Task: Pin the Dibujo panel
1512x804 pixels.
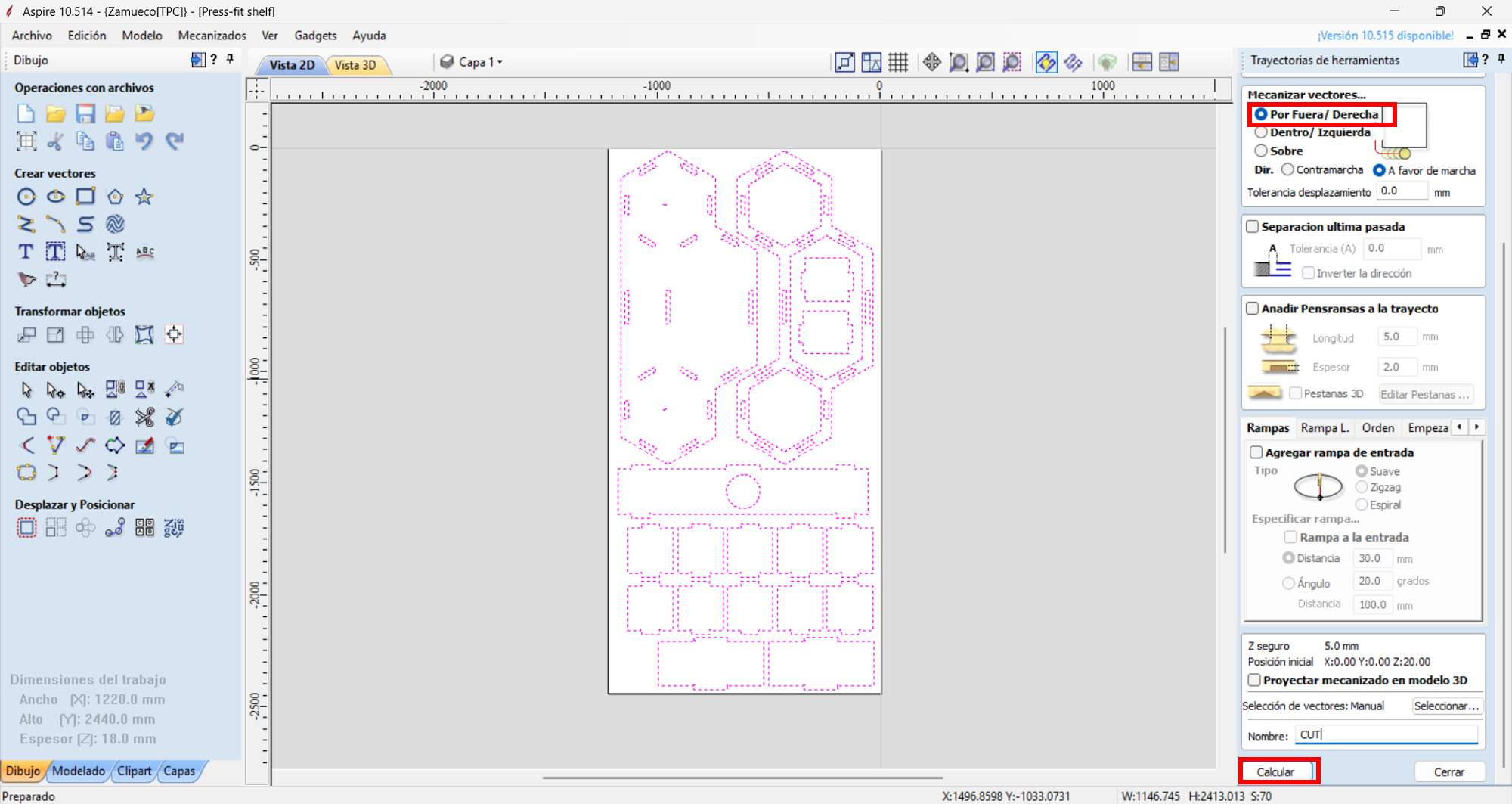Action: [x=230, y=59]
